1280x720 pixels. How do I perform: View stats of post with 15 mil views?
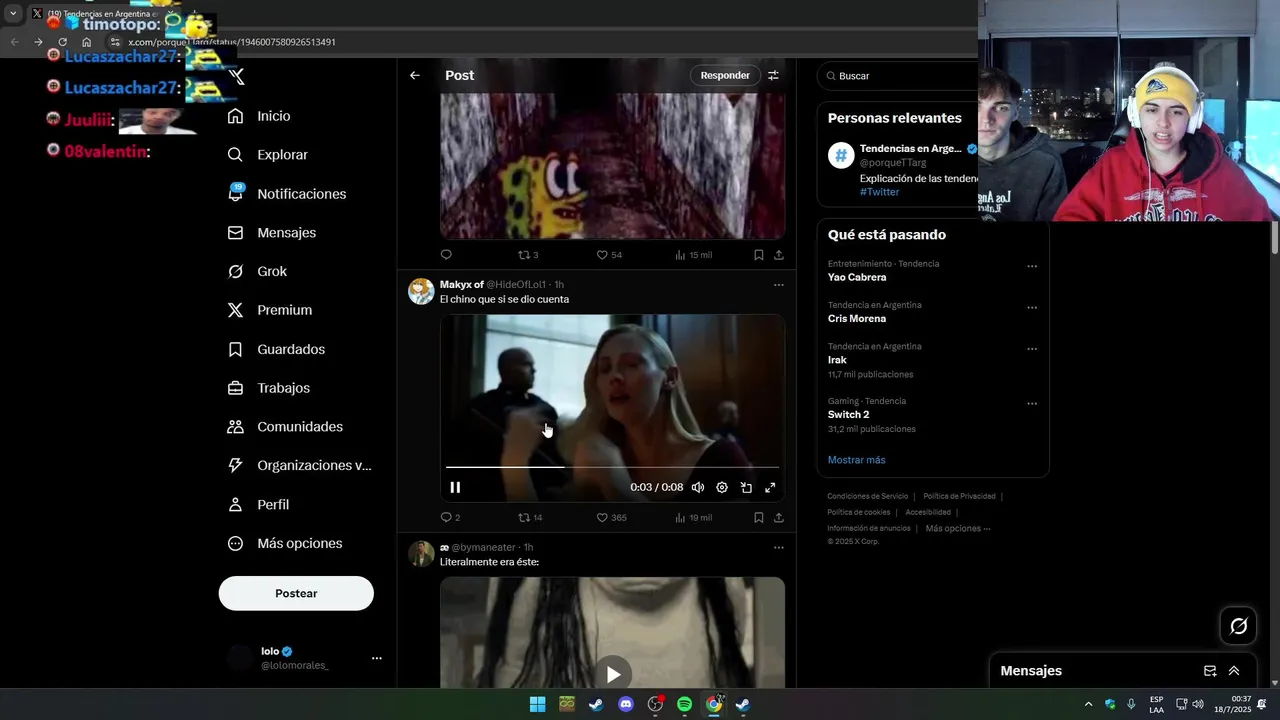point(693,255)
